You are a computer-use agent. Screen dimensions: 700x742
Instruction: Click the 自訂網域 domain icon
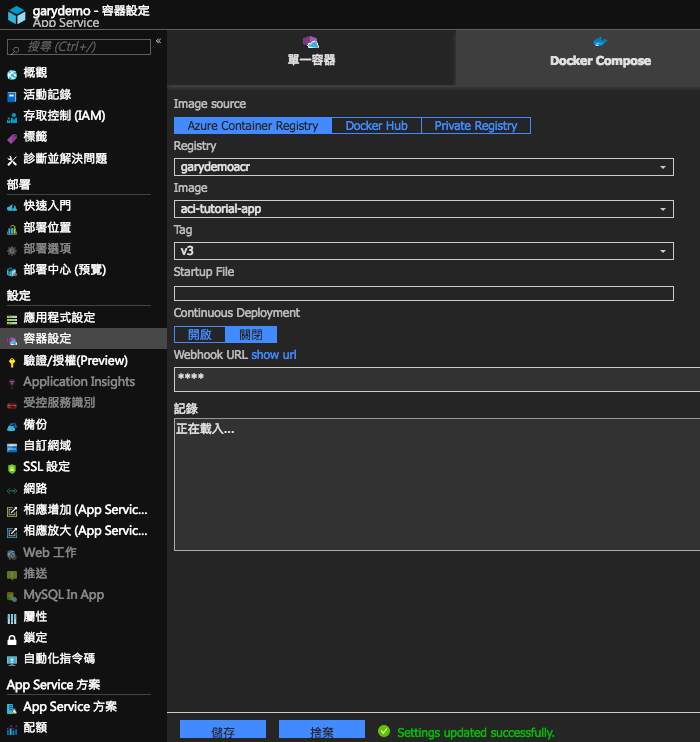pyautogui.click(x=12, y=447)
